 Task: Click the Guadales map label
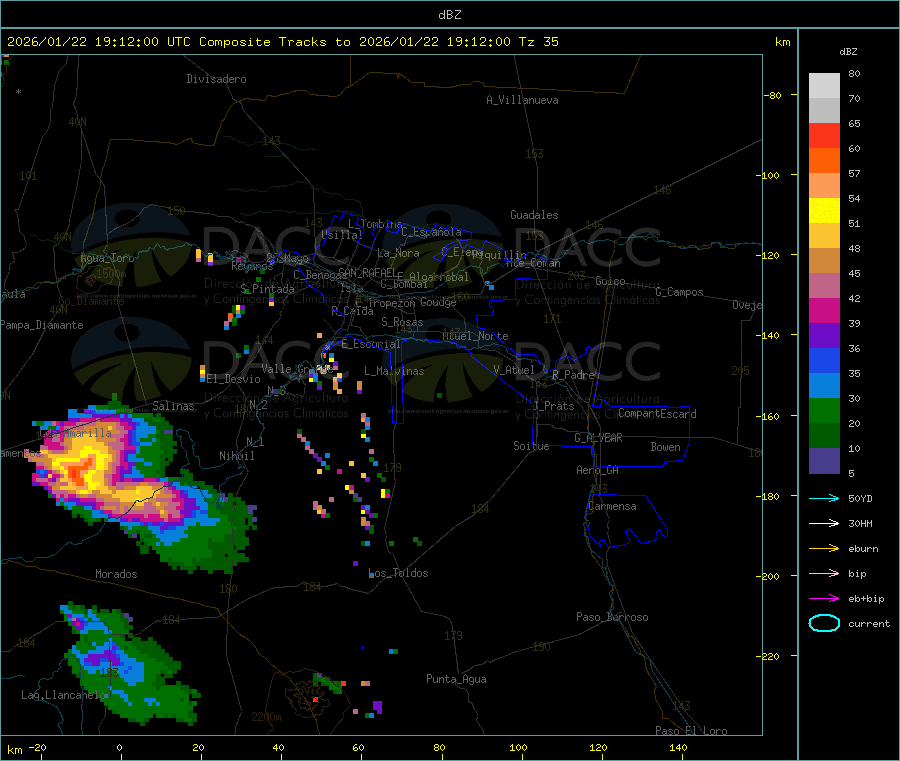click(x=534, y=215)
